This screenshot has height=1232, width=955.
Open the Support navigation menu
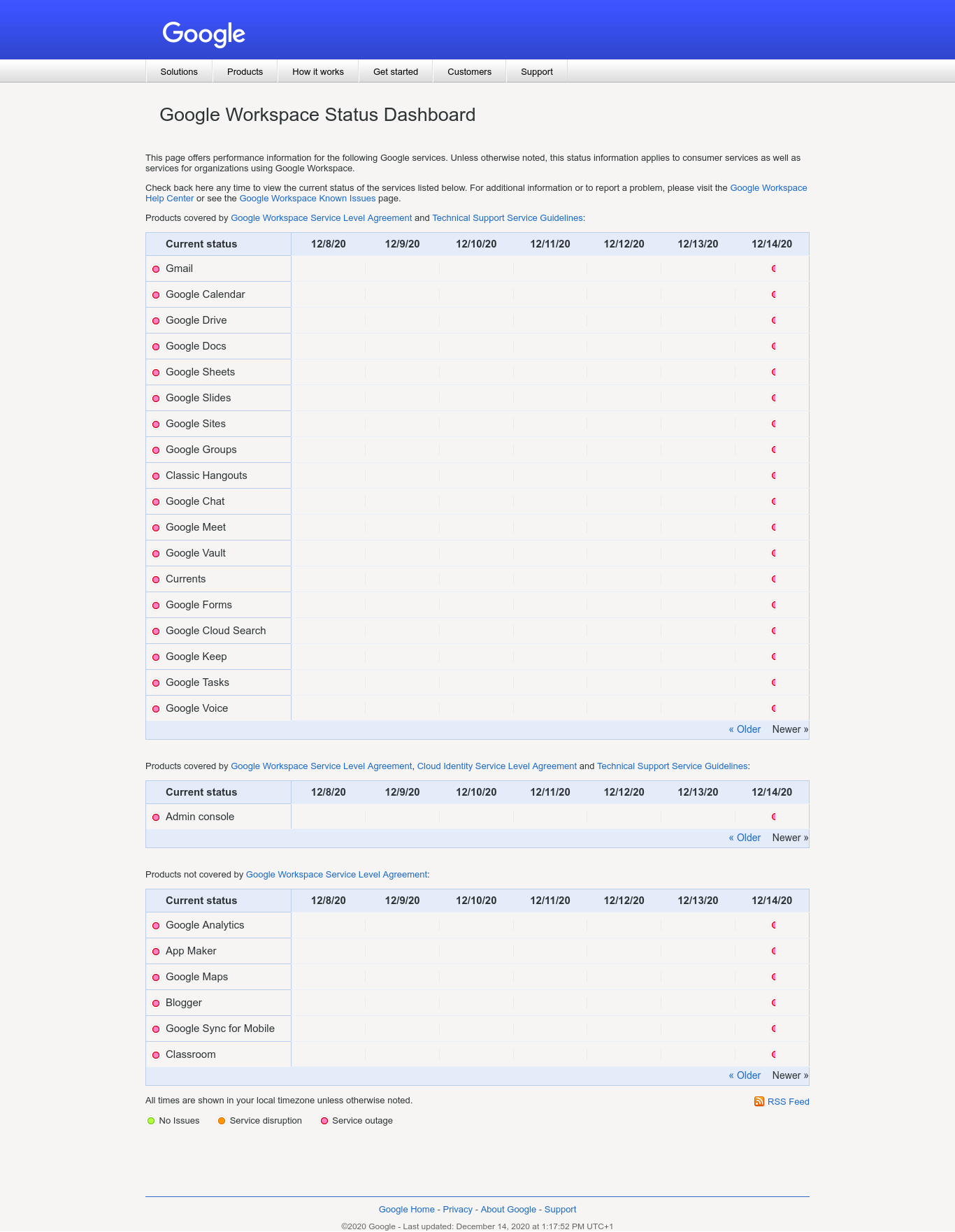(x=537, y=71)
